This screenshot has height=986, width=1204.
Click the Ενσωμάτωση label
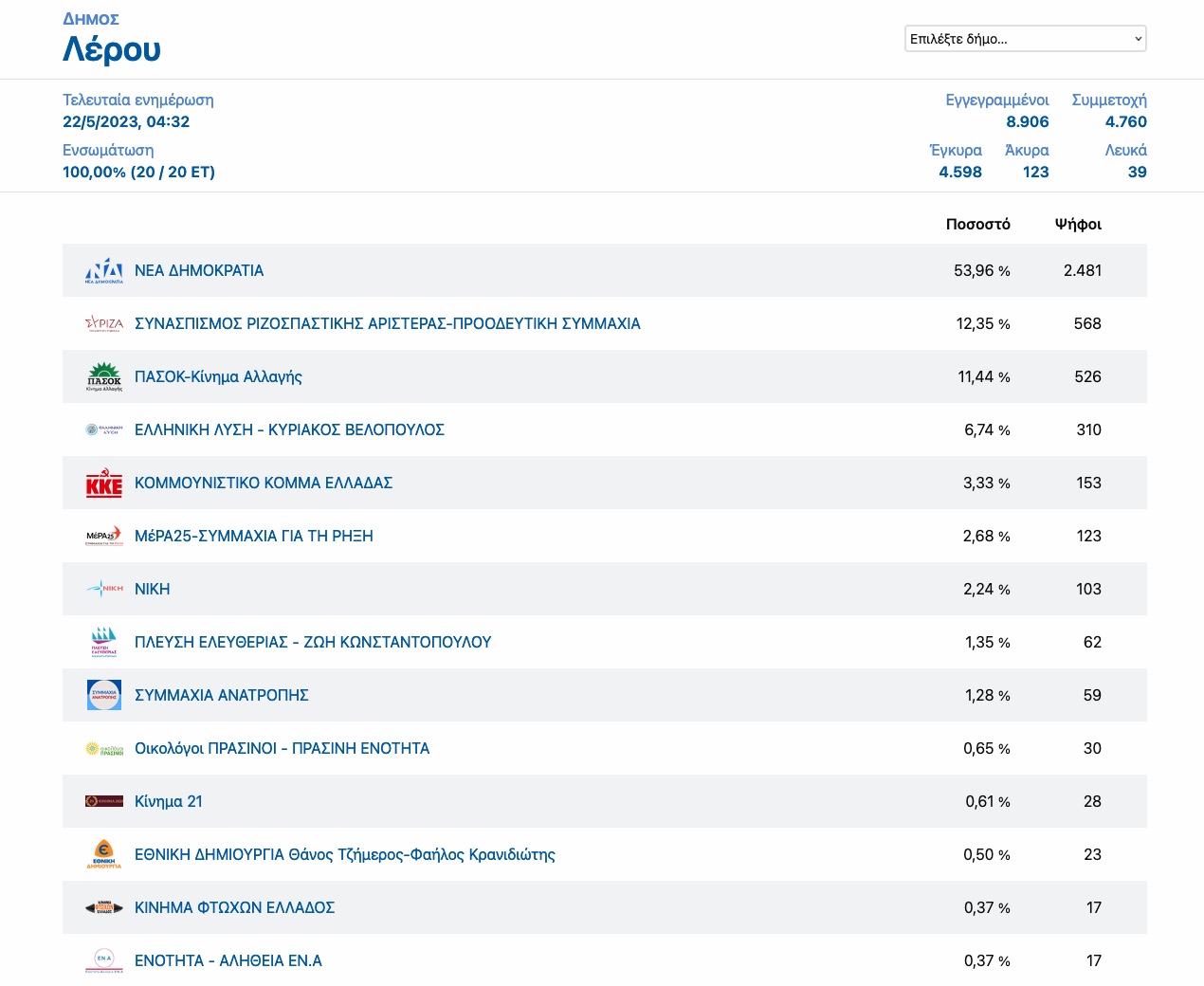tap(108, 150)
